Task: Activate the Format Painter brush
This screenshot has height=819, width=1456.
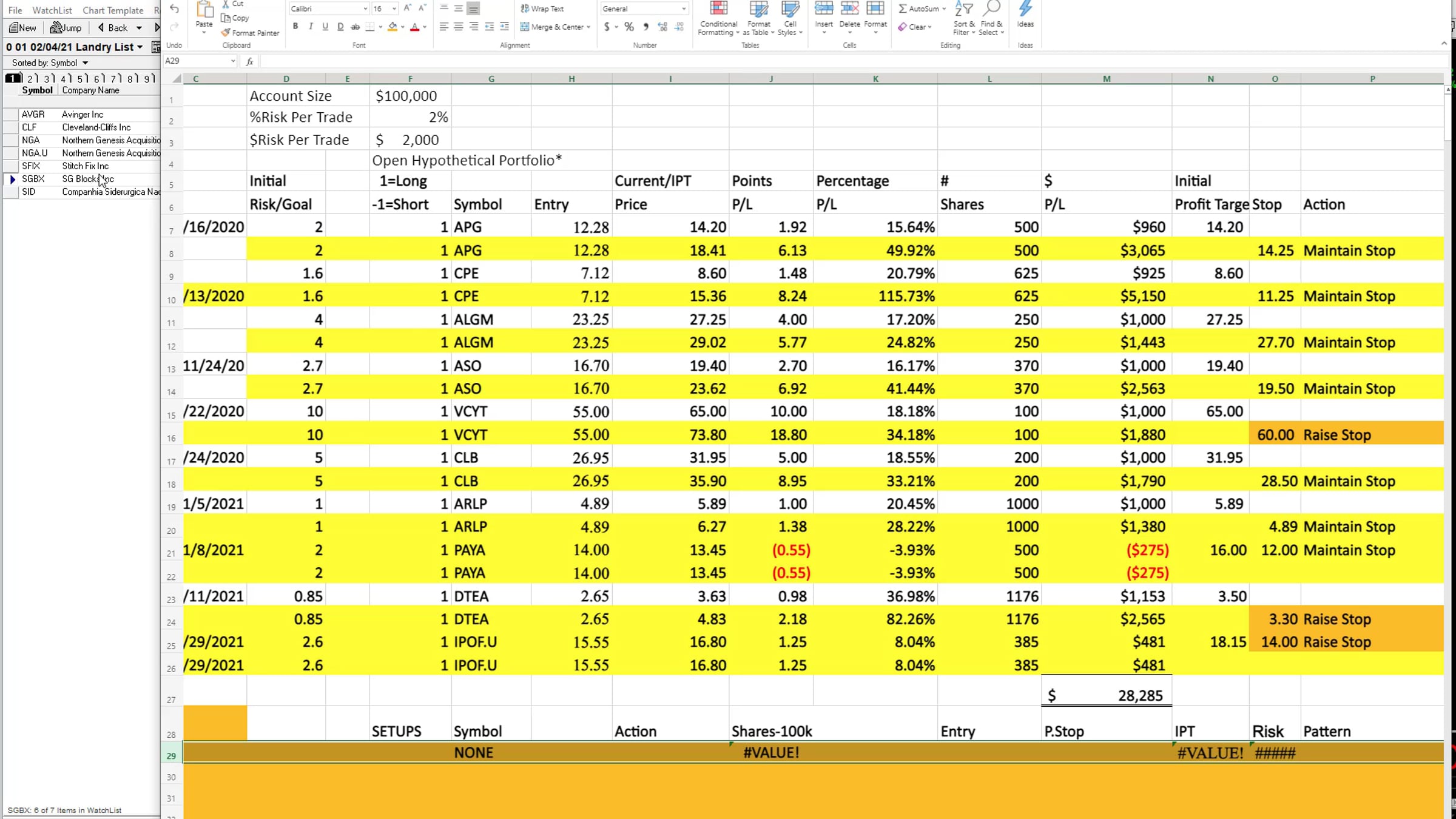Action: click(x=226, y=33)
